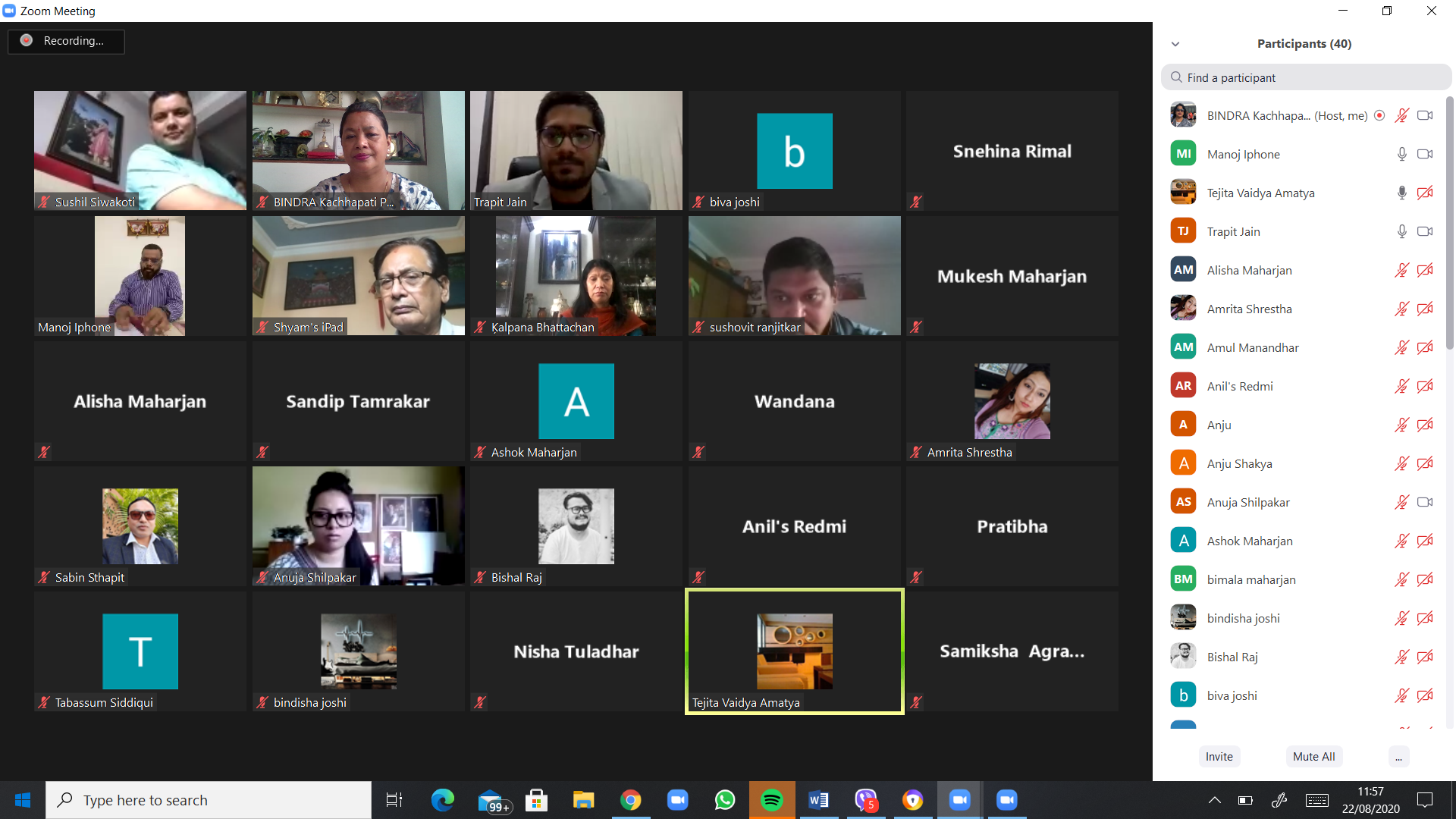Select bimala maharjan entry in participants list
The image size is (1456, 819).
[1251, 579]
